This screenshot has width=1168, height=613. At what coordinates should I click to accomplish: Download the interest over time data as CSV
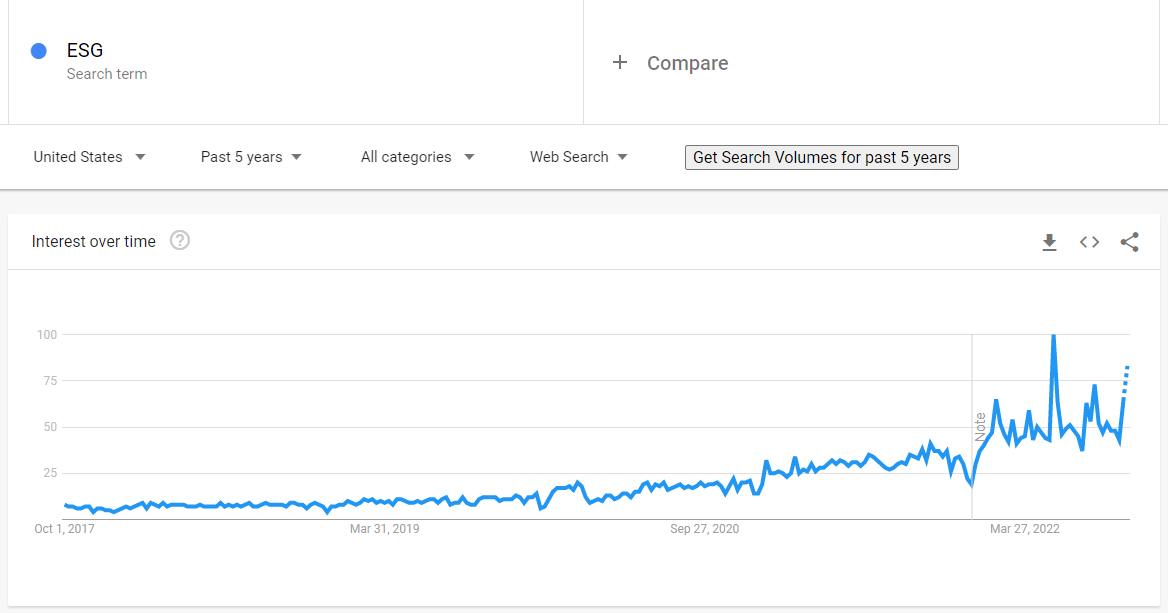pos(1049,241)
